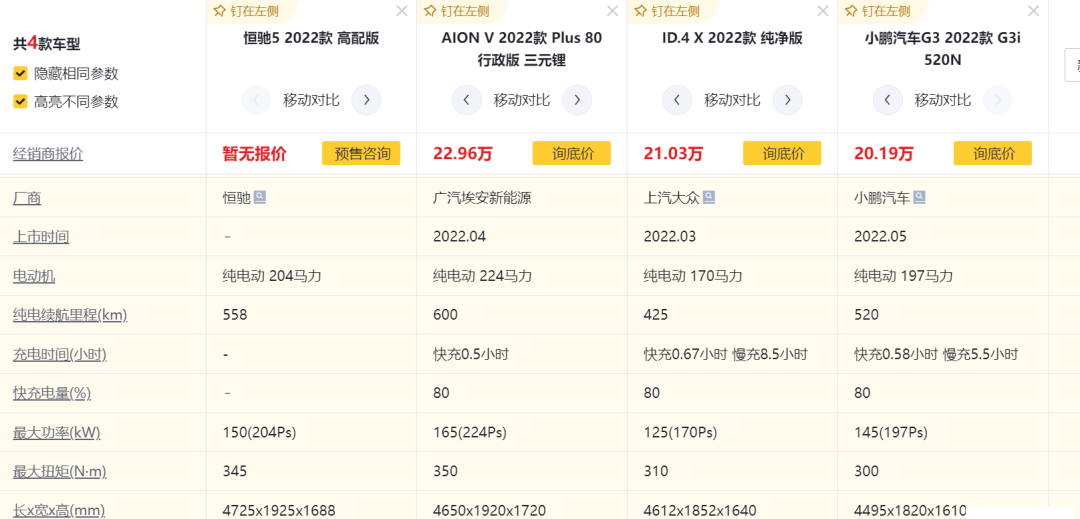Image resolution: width=1080 pixels, height=519 pixels.
Task: Move AION V column right with arrow
Action: coord(577,100)
